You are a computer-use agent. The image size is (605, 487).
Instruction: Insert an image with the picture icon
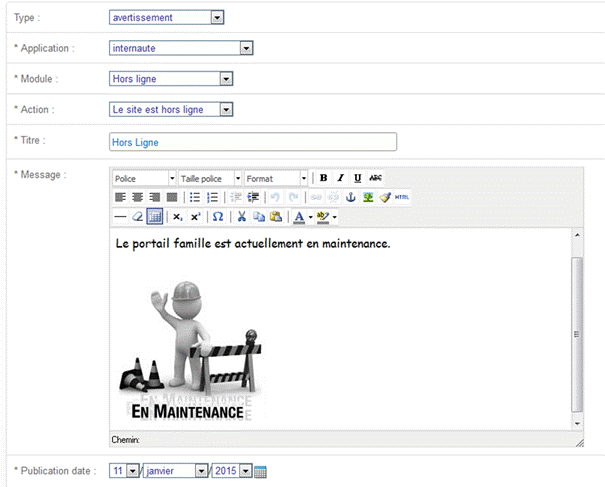(368, 197)
